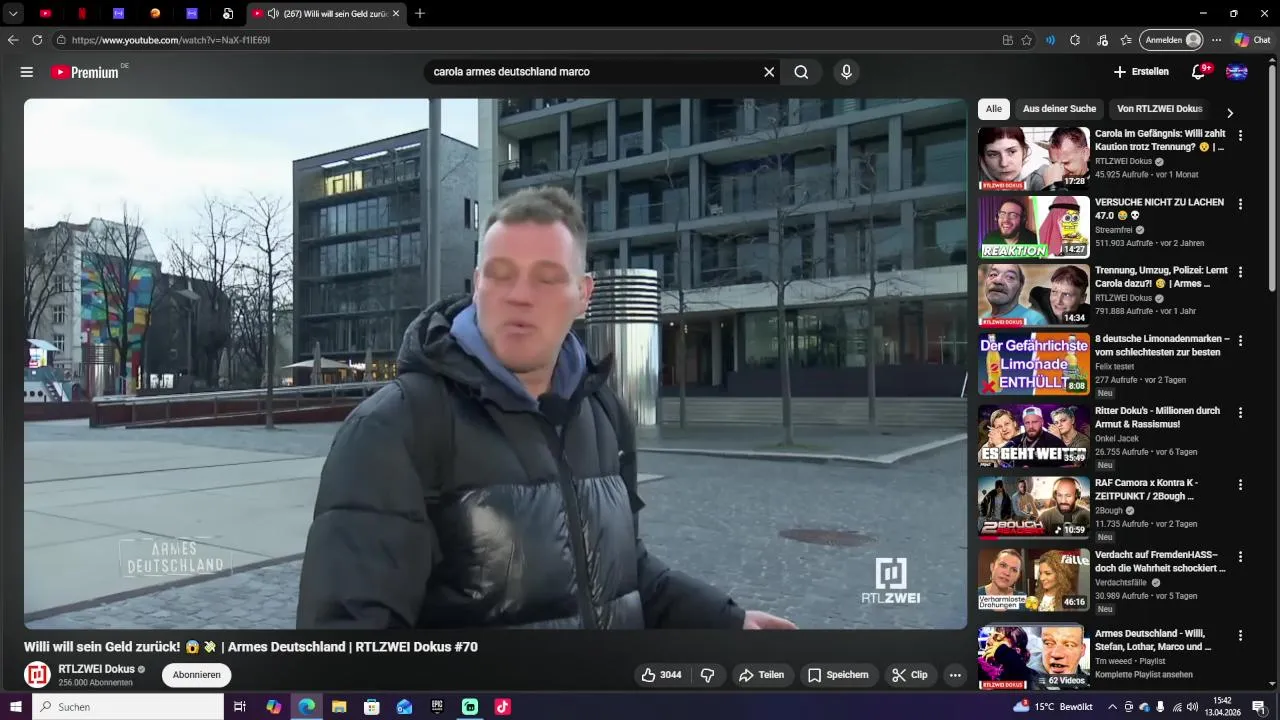Go back with browser back arrow
This screenshot has height=720, width=1280.
pos(13,40)
